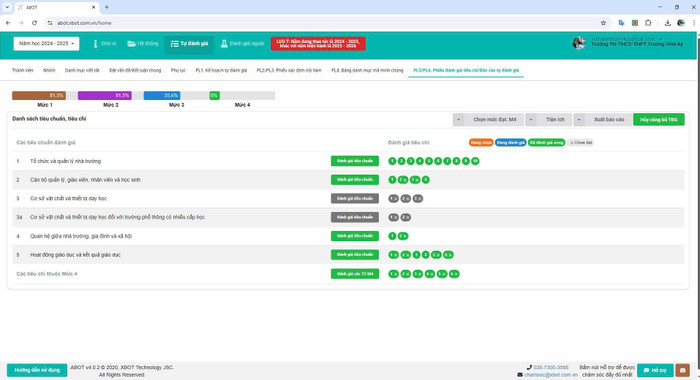
Task: Click the orange Đang chọn legend badge
Action: 481,142
